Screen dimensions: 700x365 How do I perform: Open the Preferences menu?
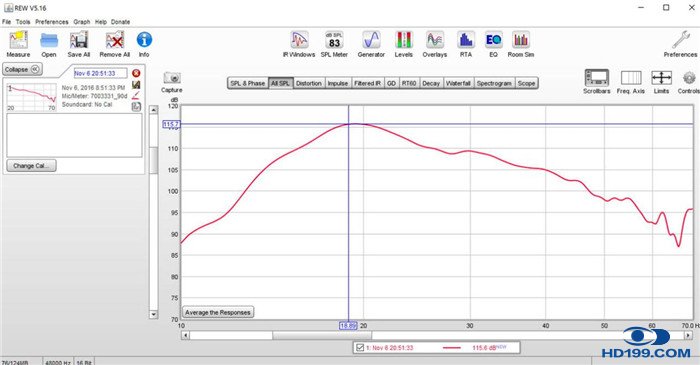pyautogui.click(x=52, y=21)
